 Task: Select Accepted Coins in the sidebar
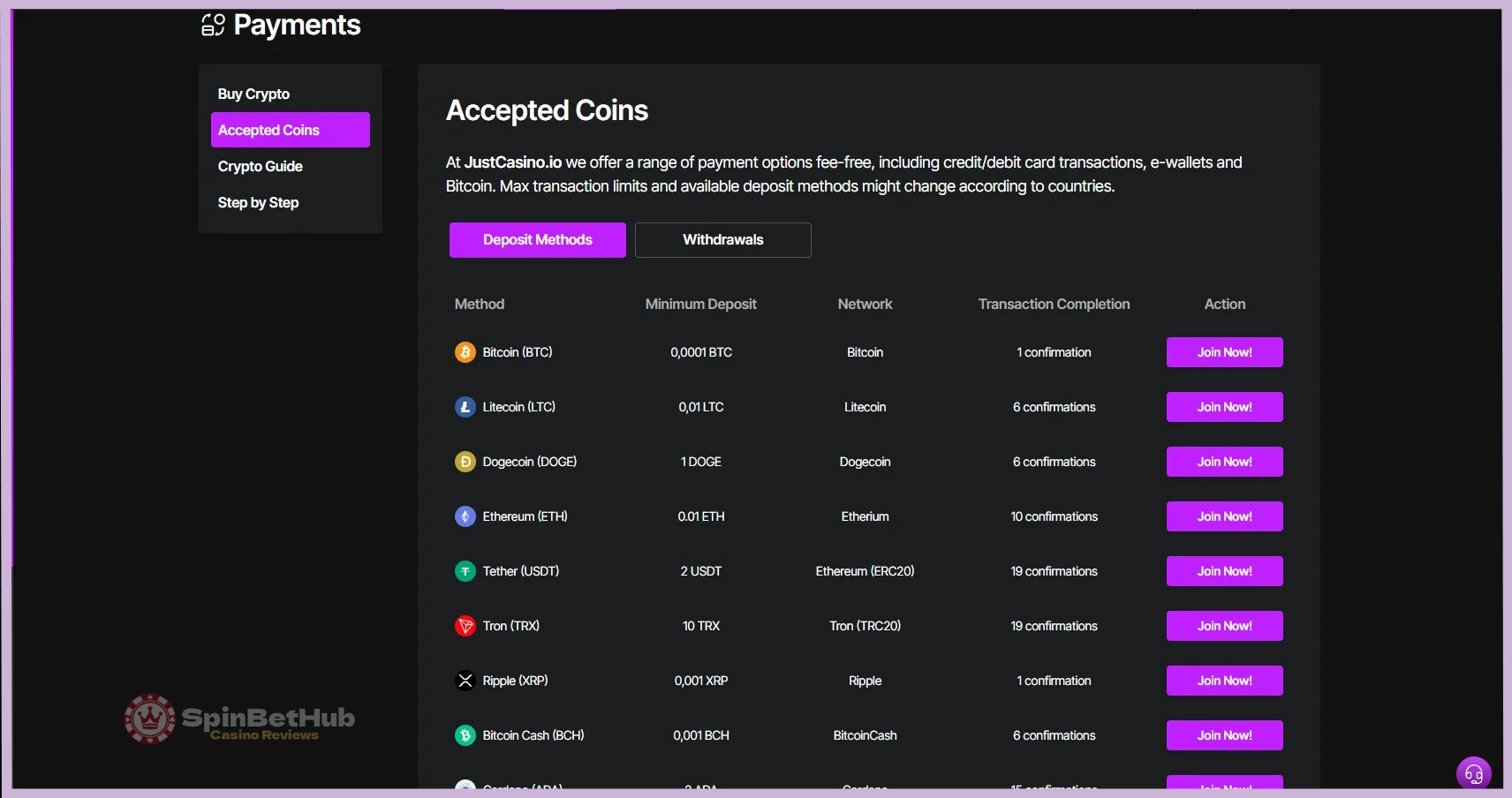[x=291, y=130]
